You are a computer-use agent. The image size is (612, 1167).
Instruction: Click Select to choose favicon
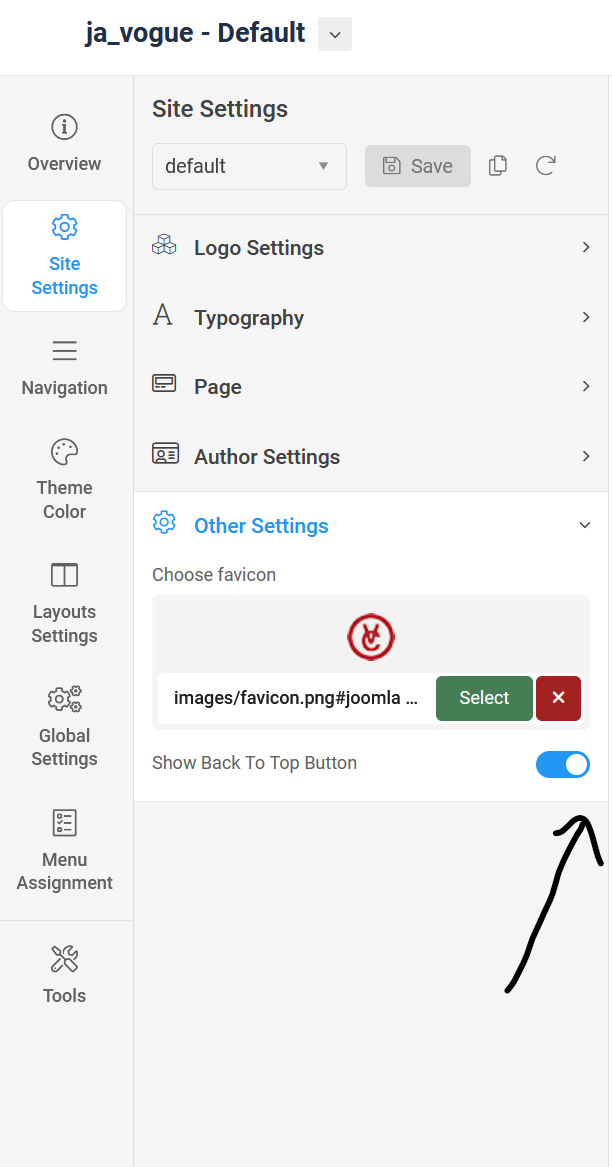tap(484, 698)
